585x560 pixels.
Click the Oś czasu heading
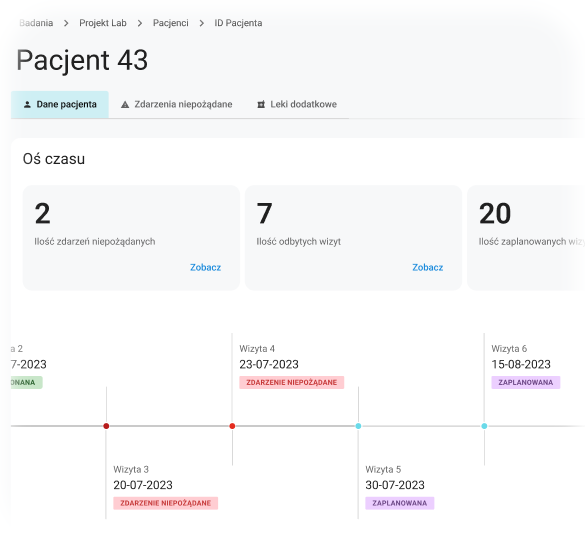[x=54, y=159]
